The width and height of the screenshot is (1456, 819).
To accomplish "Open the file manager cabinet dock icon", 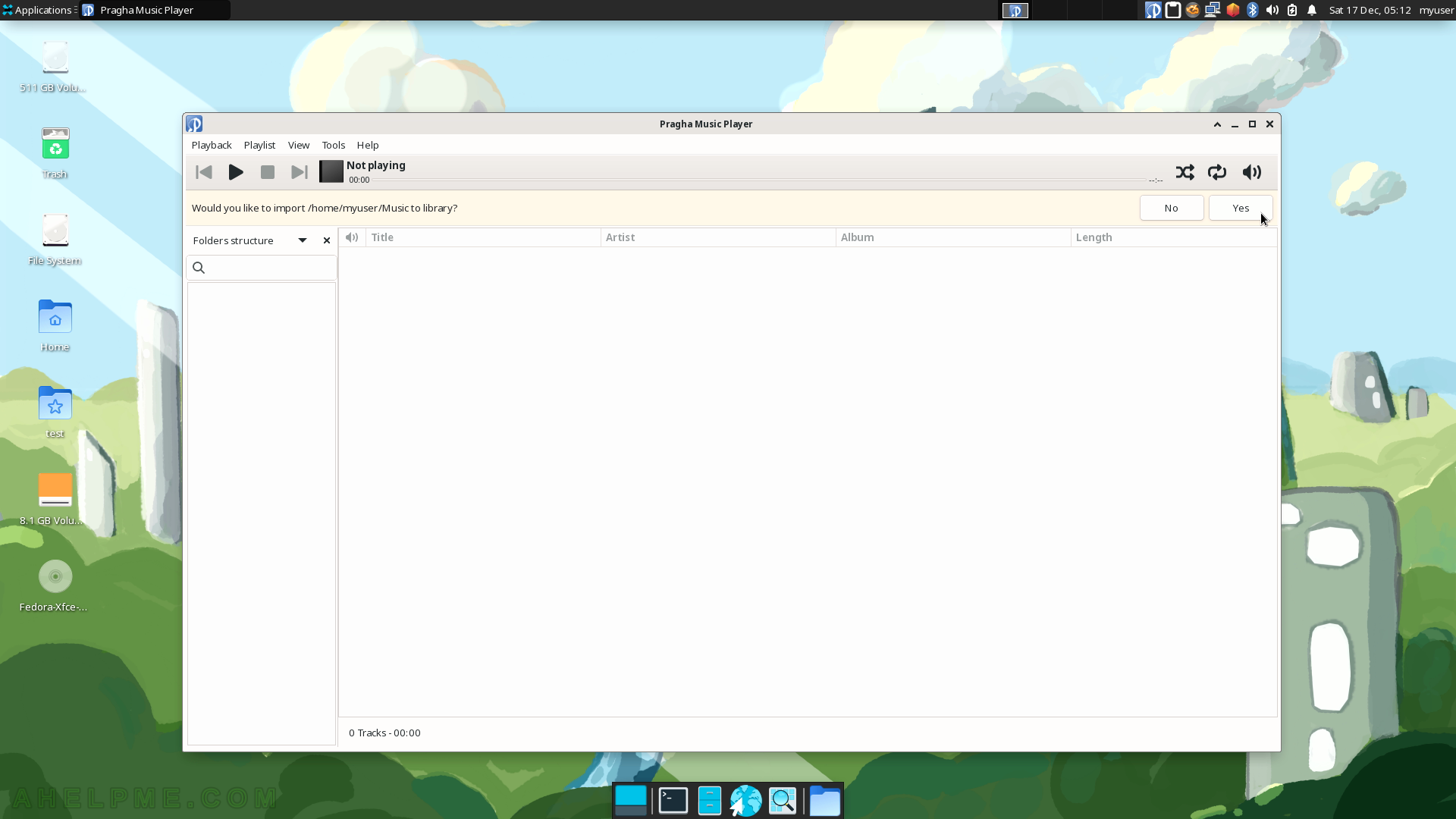I will tap(710, 801).
